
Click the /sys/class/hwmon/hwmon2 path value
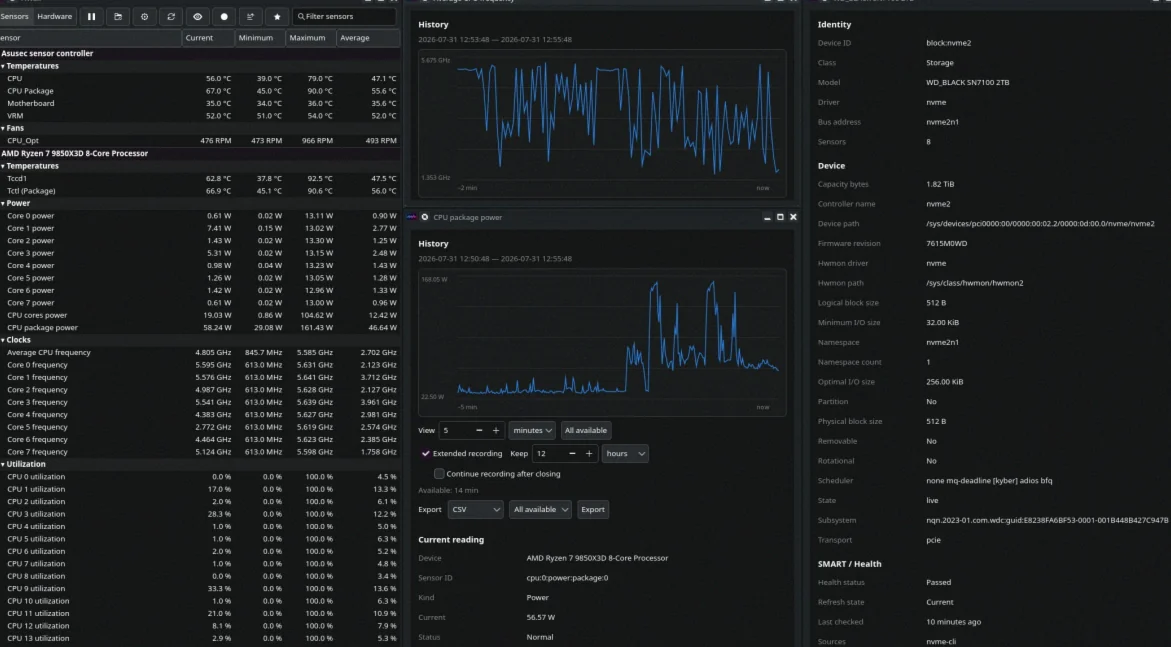pos(975,283)
